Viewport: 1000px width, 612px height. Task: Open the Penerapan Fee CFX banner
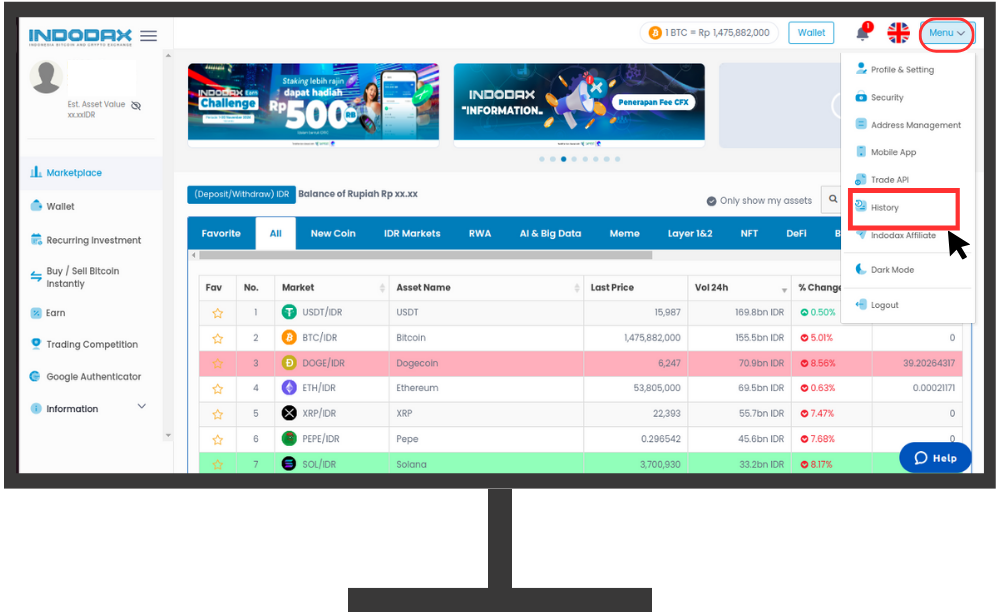[579, 105]
